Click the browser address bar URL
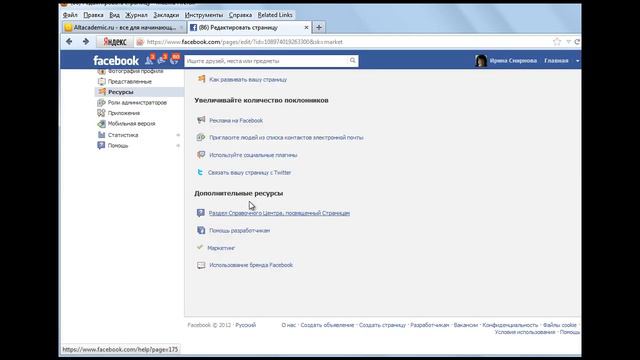The height and width of the screenshot is (360, 640). [244, 42]
